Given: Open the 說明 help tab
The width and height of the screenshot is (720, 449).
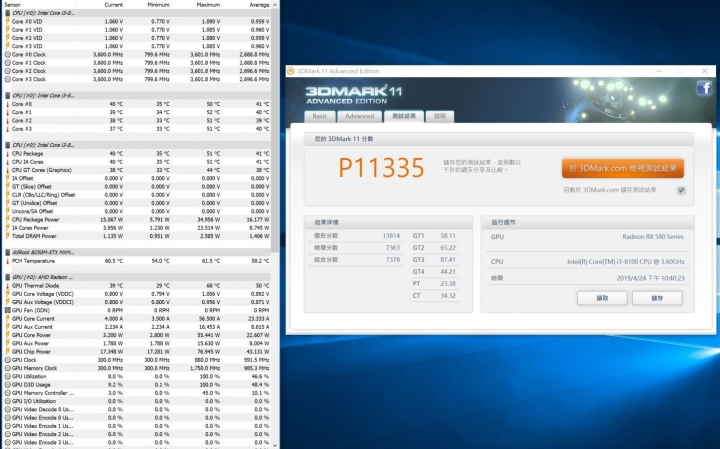Looking at the screenshot, I should point(439,116).
